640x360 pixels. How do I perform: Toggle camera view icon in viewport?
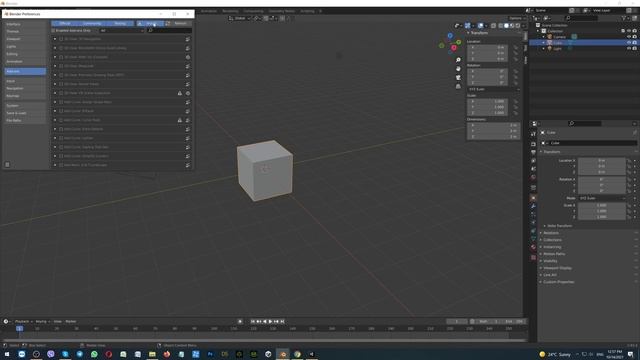coord(458,78)
